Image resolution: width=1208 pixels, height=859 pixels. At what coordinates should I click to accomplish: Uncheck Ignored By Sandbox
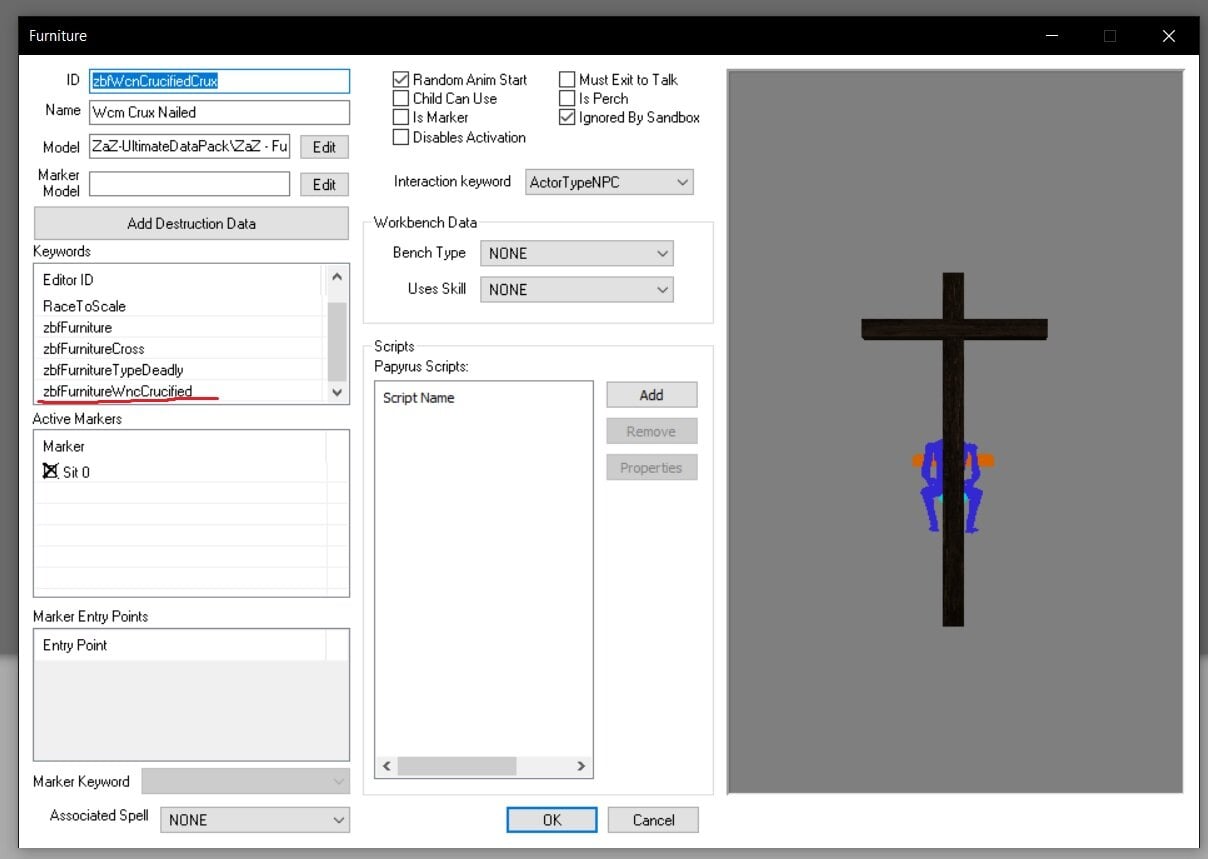[567, 117]
